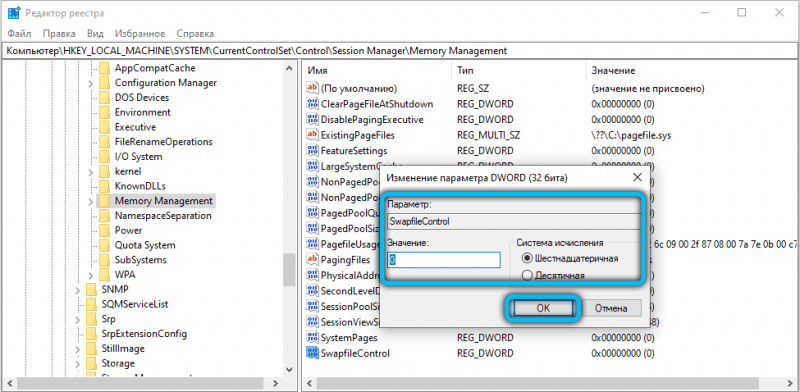Click the Environment folder icon
This screenshot has width=800, height=392.
point(104,112)
